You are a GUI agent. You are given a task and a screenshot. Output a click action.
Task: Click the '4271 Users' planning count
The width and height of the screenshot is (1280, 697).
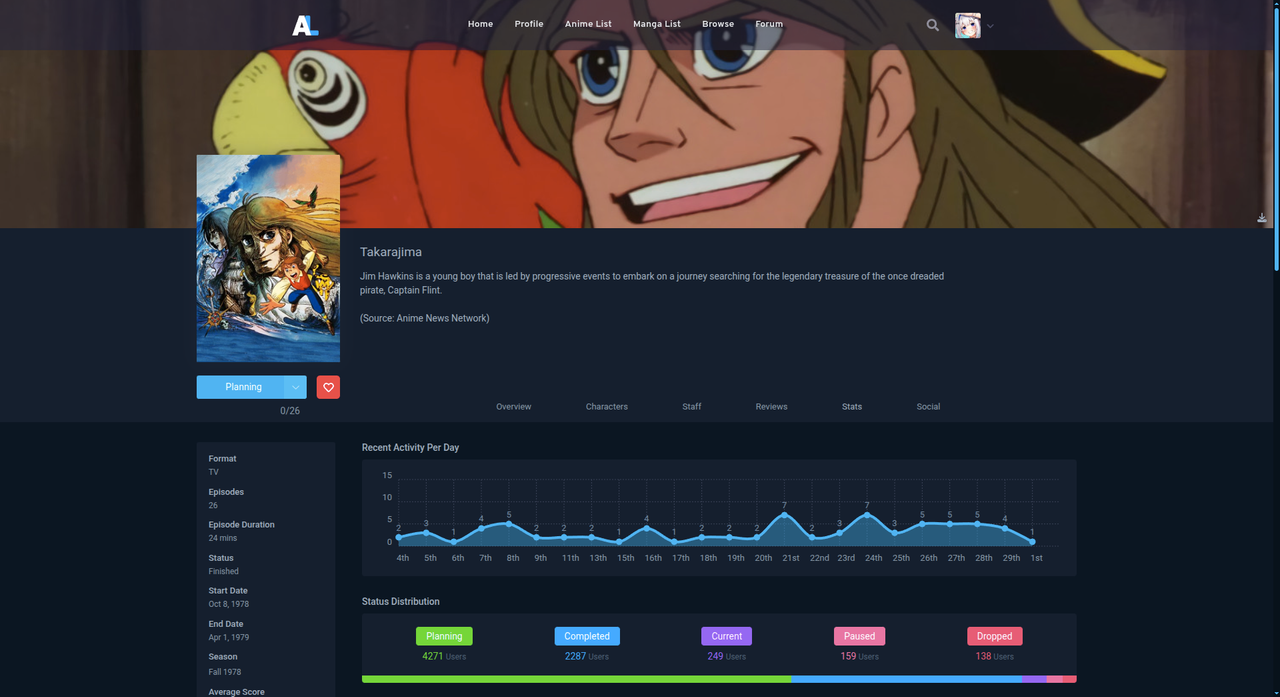pos(444,657)
